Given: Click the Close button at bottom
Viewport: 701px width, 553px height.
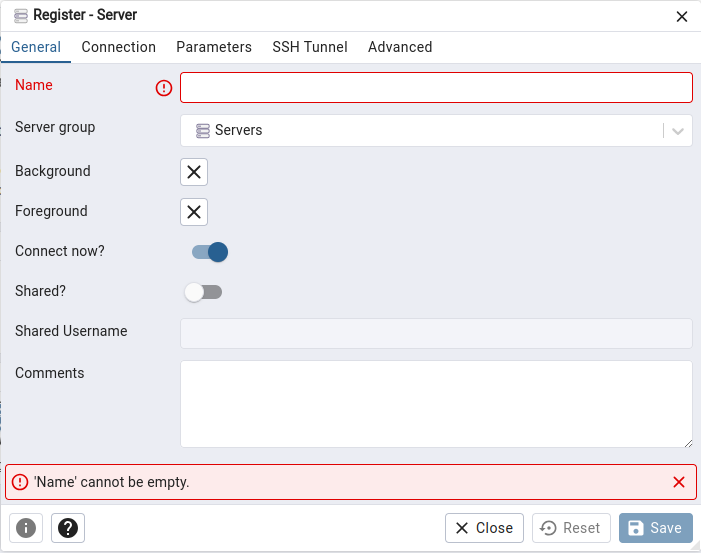Looking at the screenshot, I should click(x=484, y=528).
